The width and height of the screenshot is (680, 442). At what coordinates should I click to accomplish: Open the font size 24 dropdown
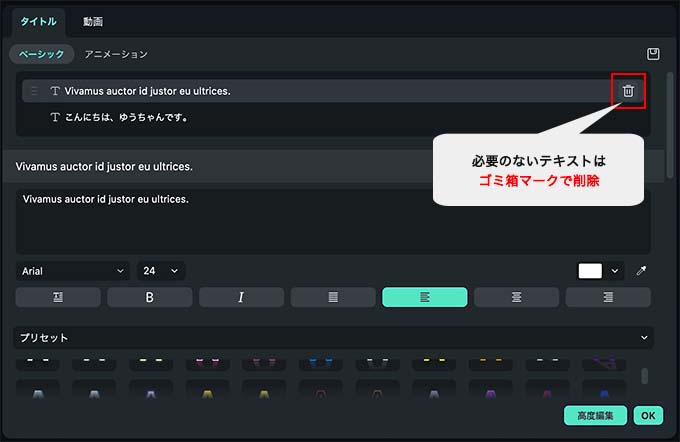[161, 271]
